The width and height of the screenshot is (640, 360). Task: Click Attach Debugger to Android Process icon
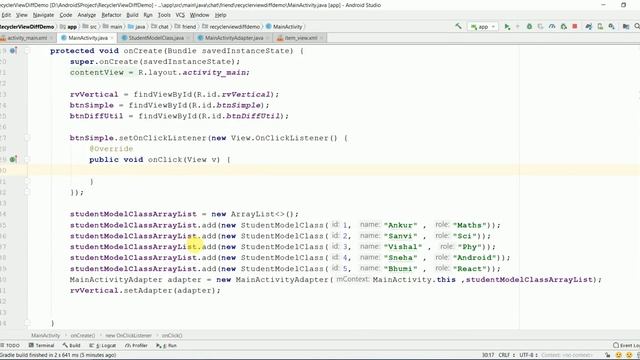click(x=563, y=27)
